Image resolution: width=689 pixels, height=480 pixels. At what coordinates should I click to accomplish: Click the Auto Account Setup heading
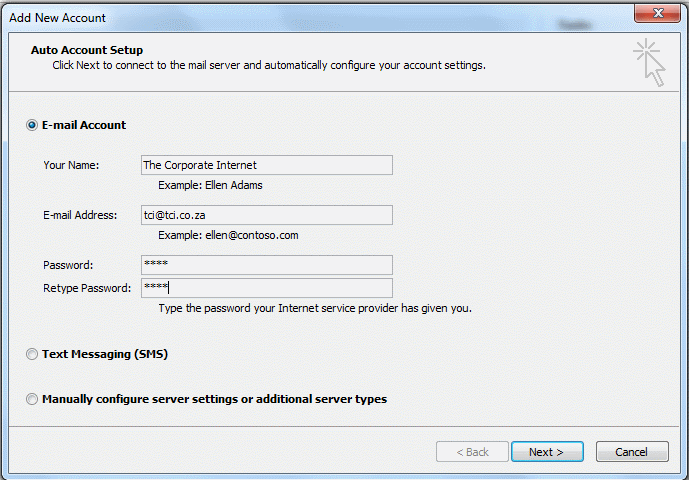pos(87,50)
